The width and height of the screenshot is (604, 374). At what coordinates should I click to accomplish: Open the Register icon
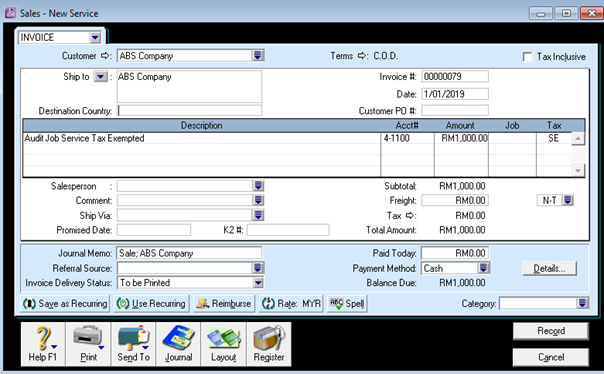tap(269, 344)
